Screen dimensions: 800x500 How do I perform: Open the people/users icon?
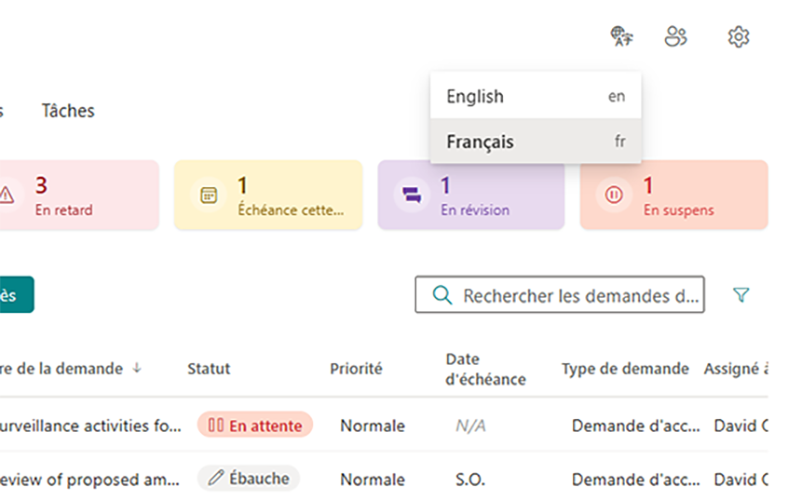(676, 36)
